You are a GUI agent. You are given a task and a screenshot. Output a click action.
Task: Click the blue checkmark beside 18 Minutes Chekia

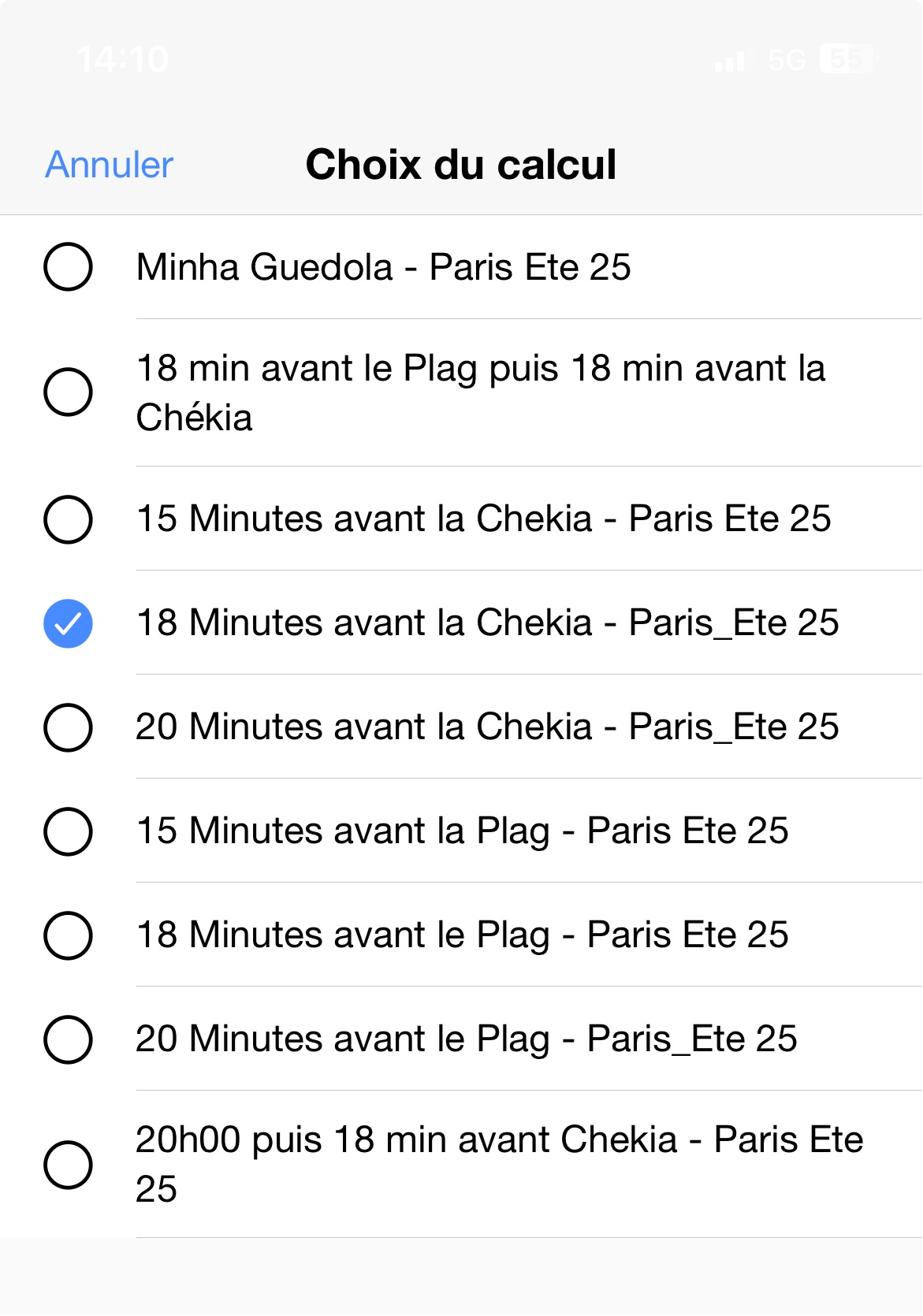pyautogui.click(x=68, y=623)
